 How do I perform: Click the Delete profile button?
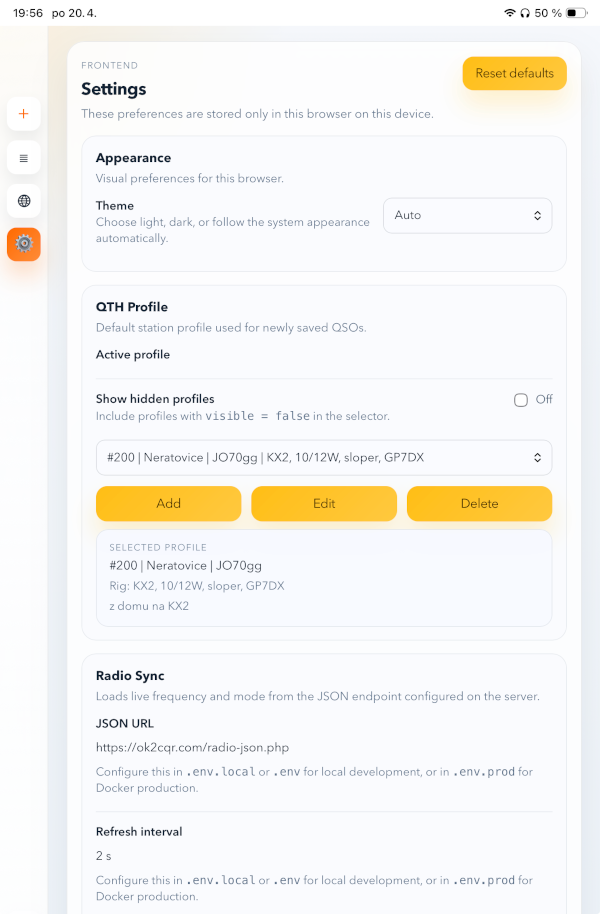pos(479,504)
